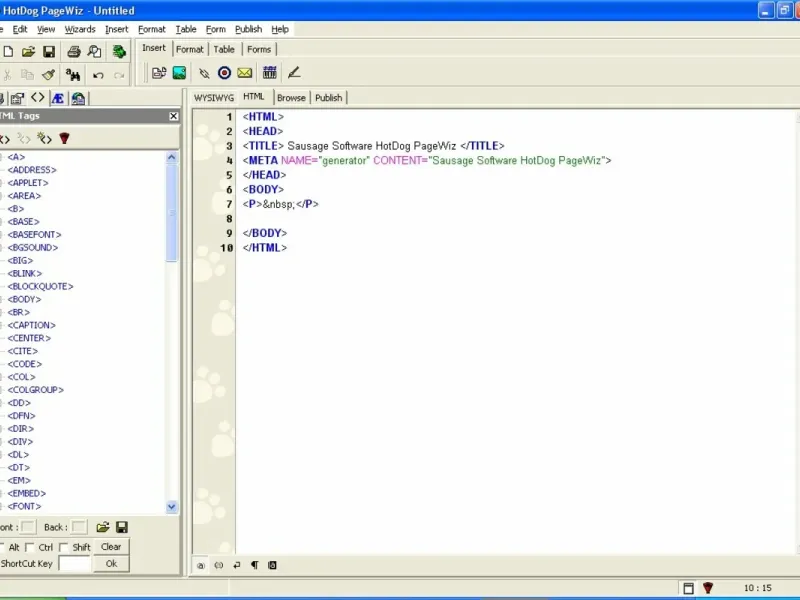This screenshot has width=800, height=600.
Task: Open the Æ special characters panel tab
Action: pos(58,98)
